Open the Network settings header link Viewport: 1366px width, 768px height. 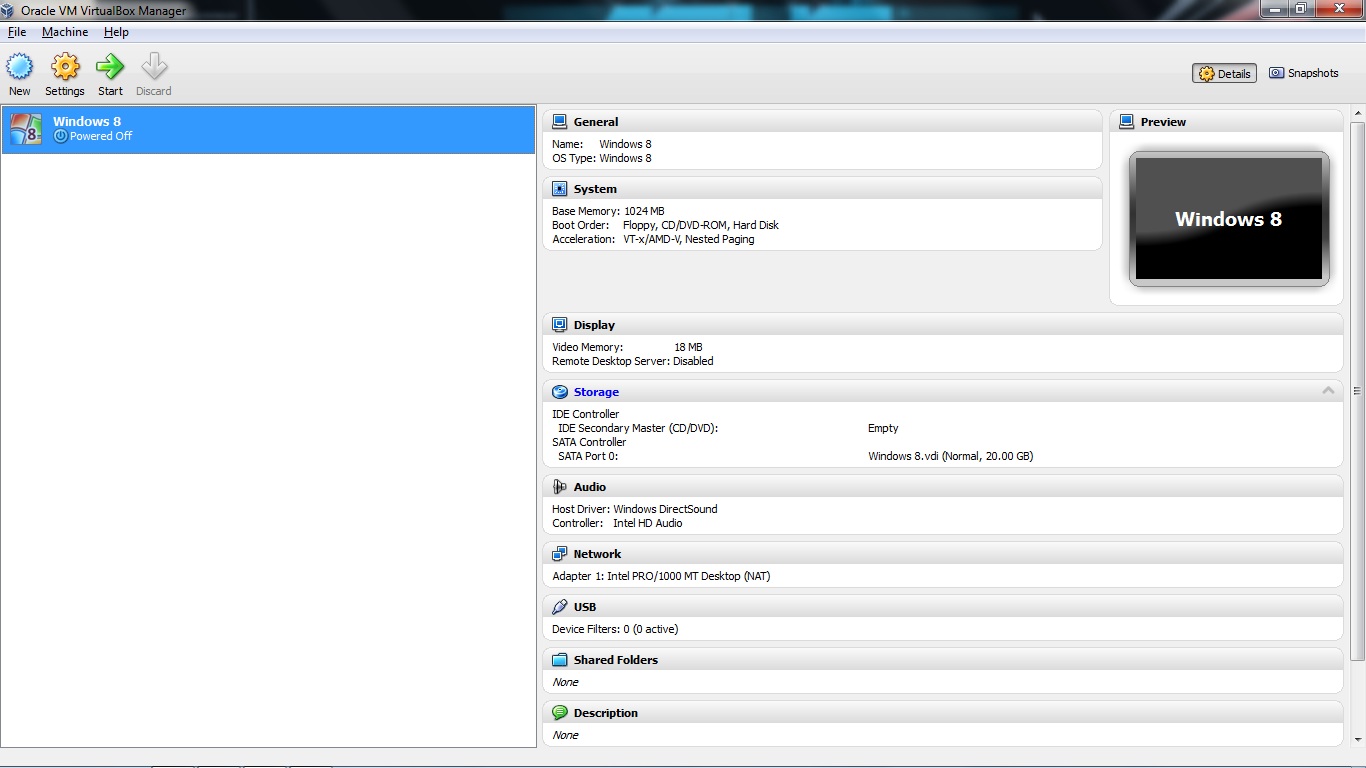[x=597, y=554]
